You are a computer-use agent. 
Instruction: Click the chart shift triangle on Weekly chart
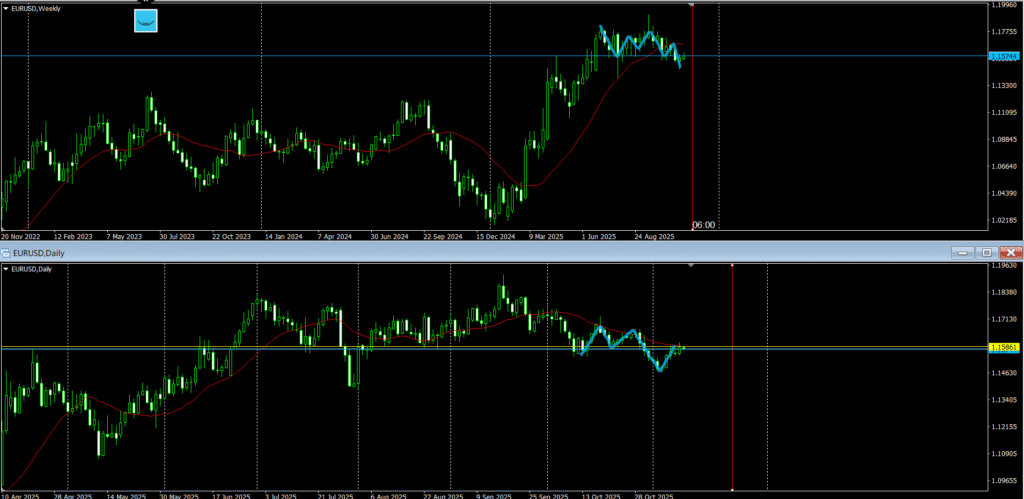point(692,5)
